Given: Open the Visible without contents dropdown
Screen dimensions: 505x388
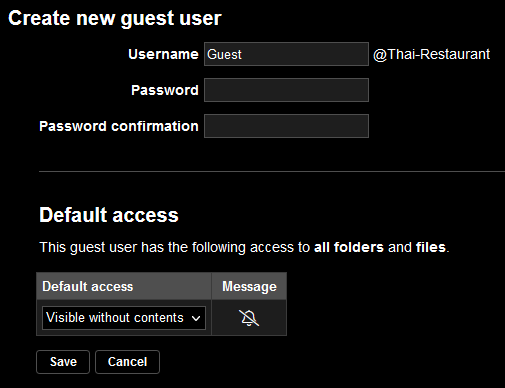Looking at the screenshot, I should coord(124,318).
